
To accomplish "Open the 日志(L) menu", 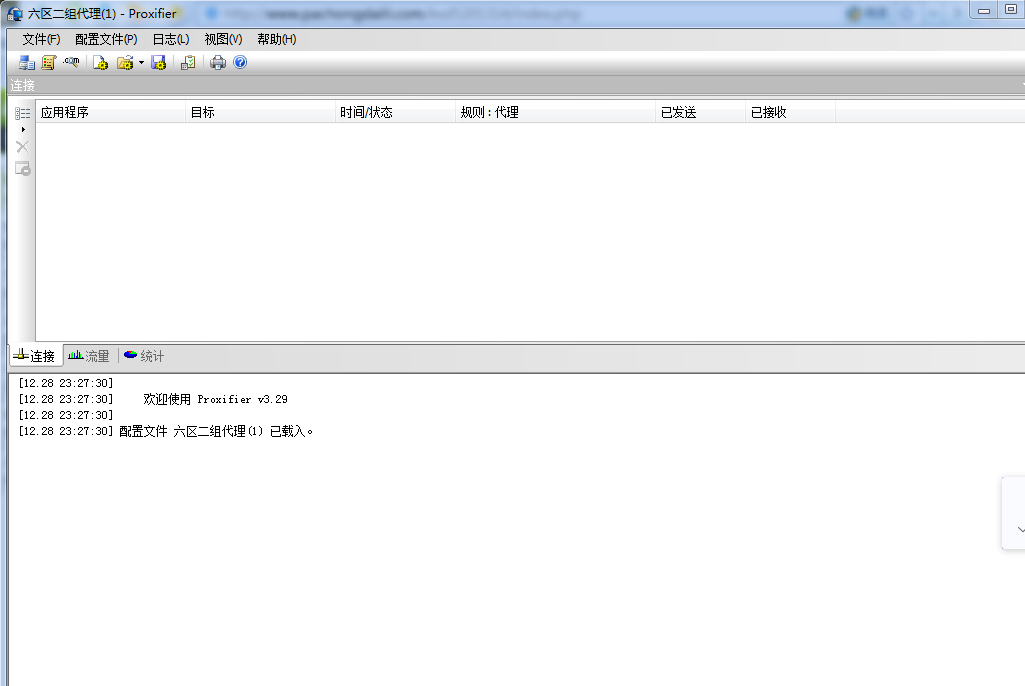I will coord(171,39).
